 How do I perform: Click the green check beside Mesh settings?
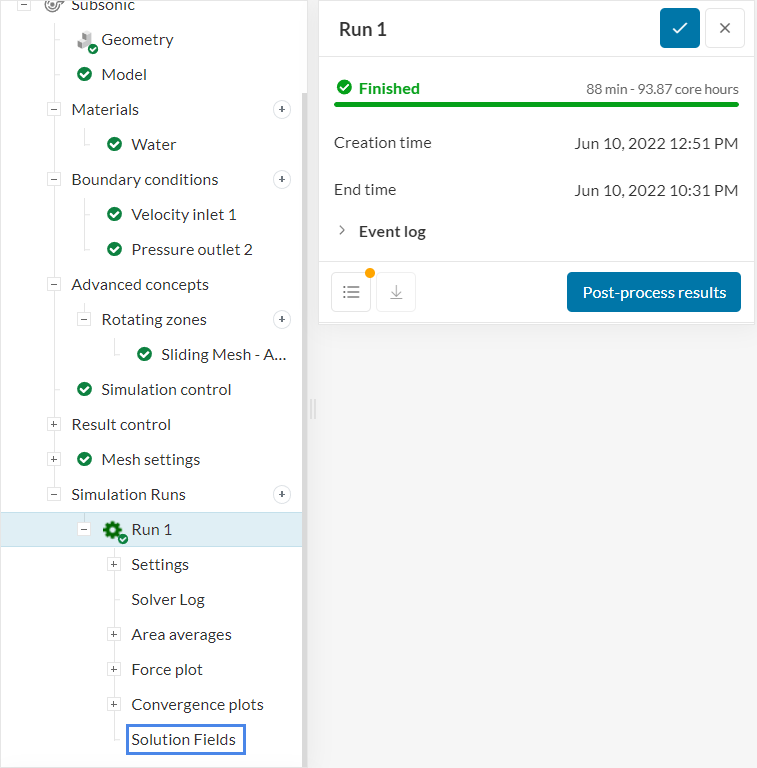(85, 459)
